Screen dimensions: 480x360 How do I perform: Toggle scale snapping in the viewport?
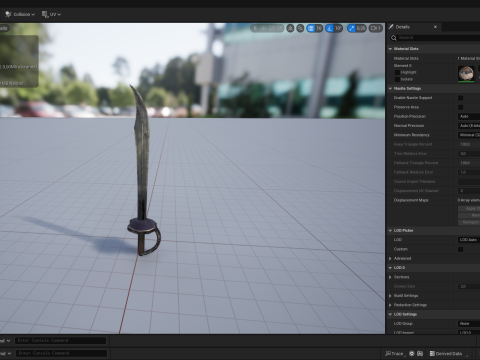(x=351, y=28)
